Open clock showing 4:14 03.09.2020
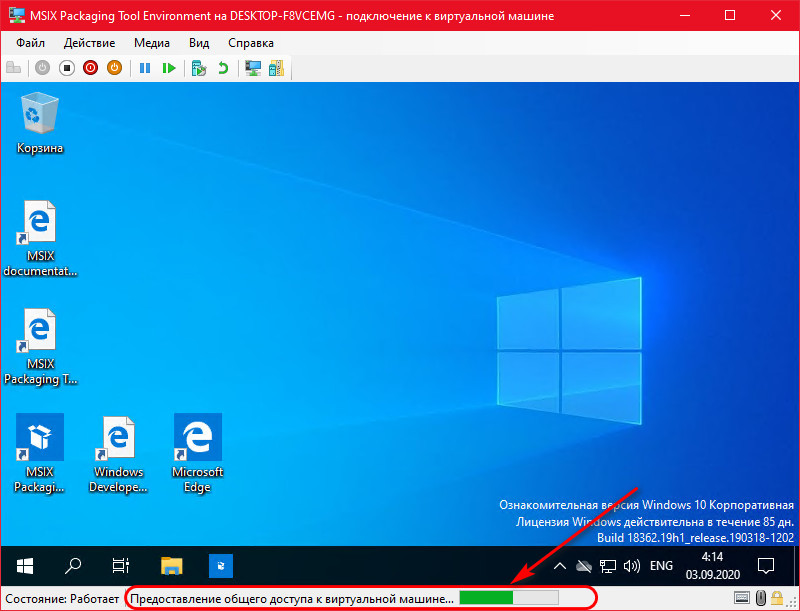This screenshot has height=611, width=800. tap(712, 566)
